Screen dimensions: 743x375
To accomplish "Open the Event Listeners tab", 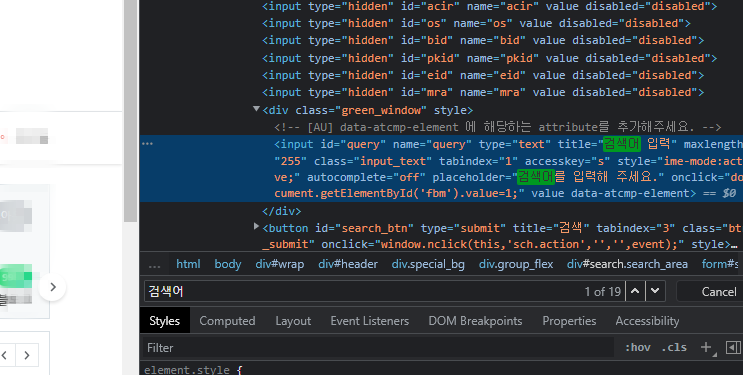I will pos(370,321).
